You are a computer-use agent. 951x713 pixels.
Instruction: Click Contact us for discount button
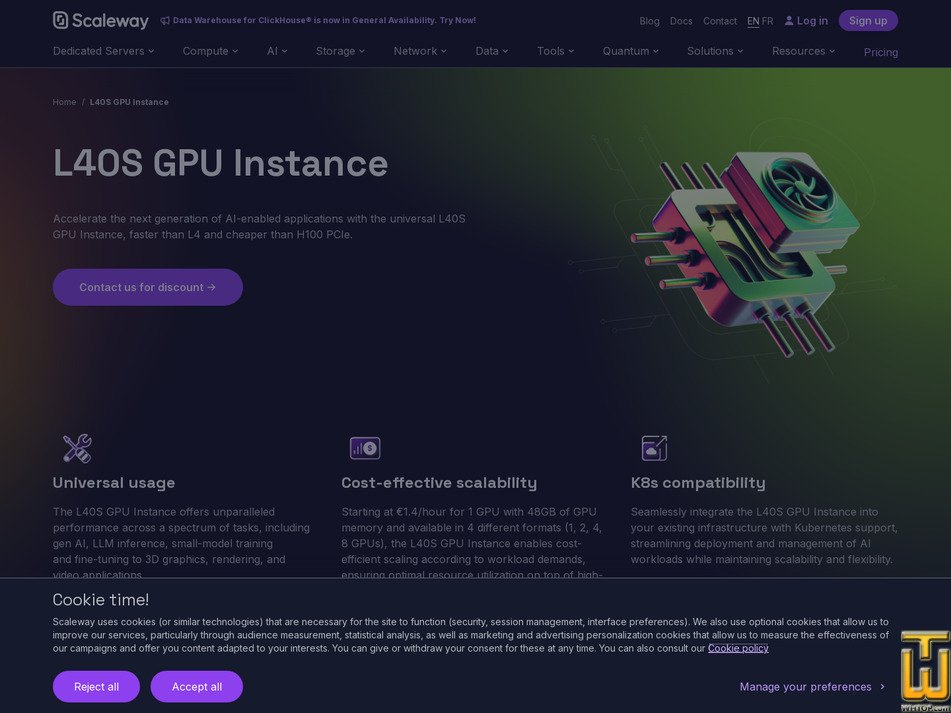tap(147, 287)
